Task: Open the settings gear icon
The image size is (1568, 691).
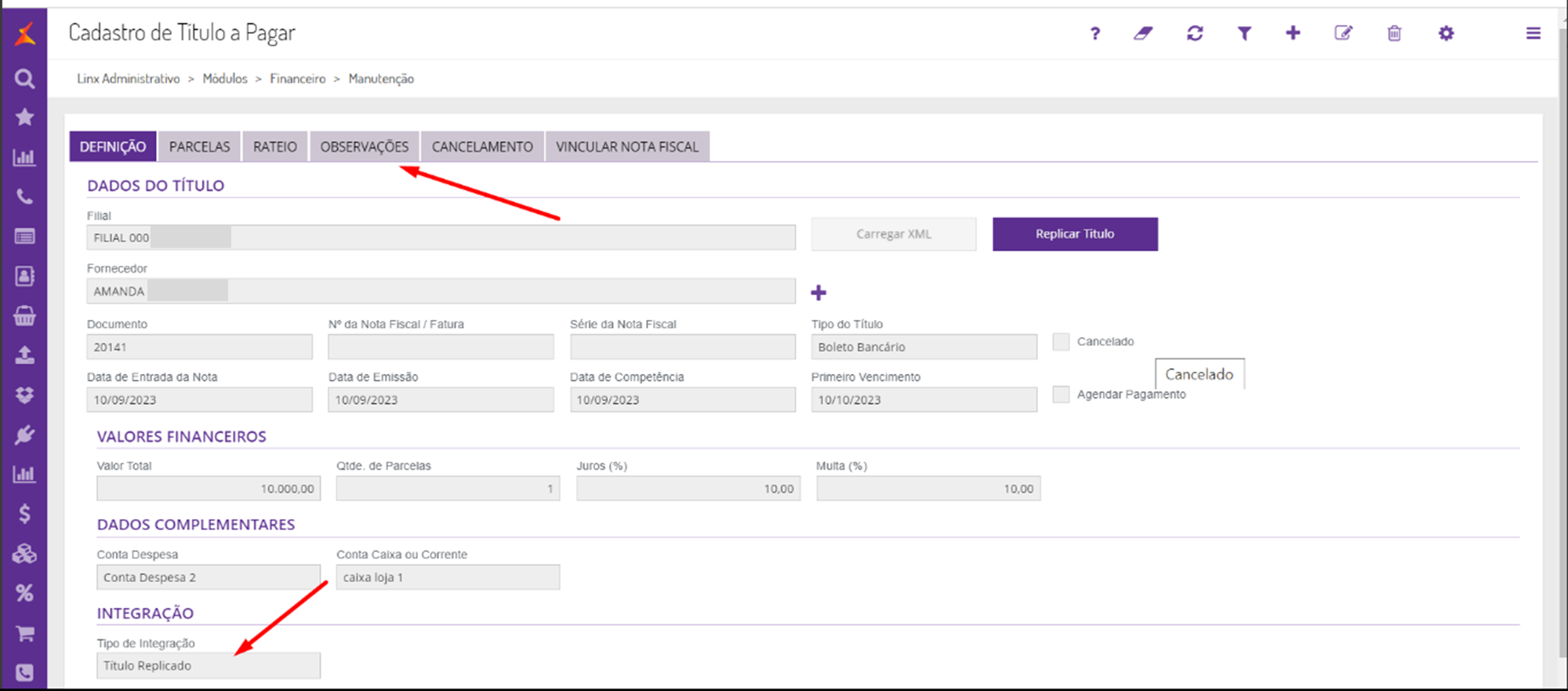Action: (x=1446, y=34)
